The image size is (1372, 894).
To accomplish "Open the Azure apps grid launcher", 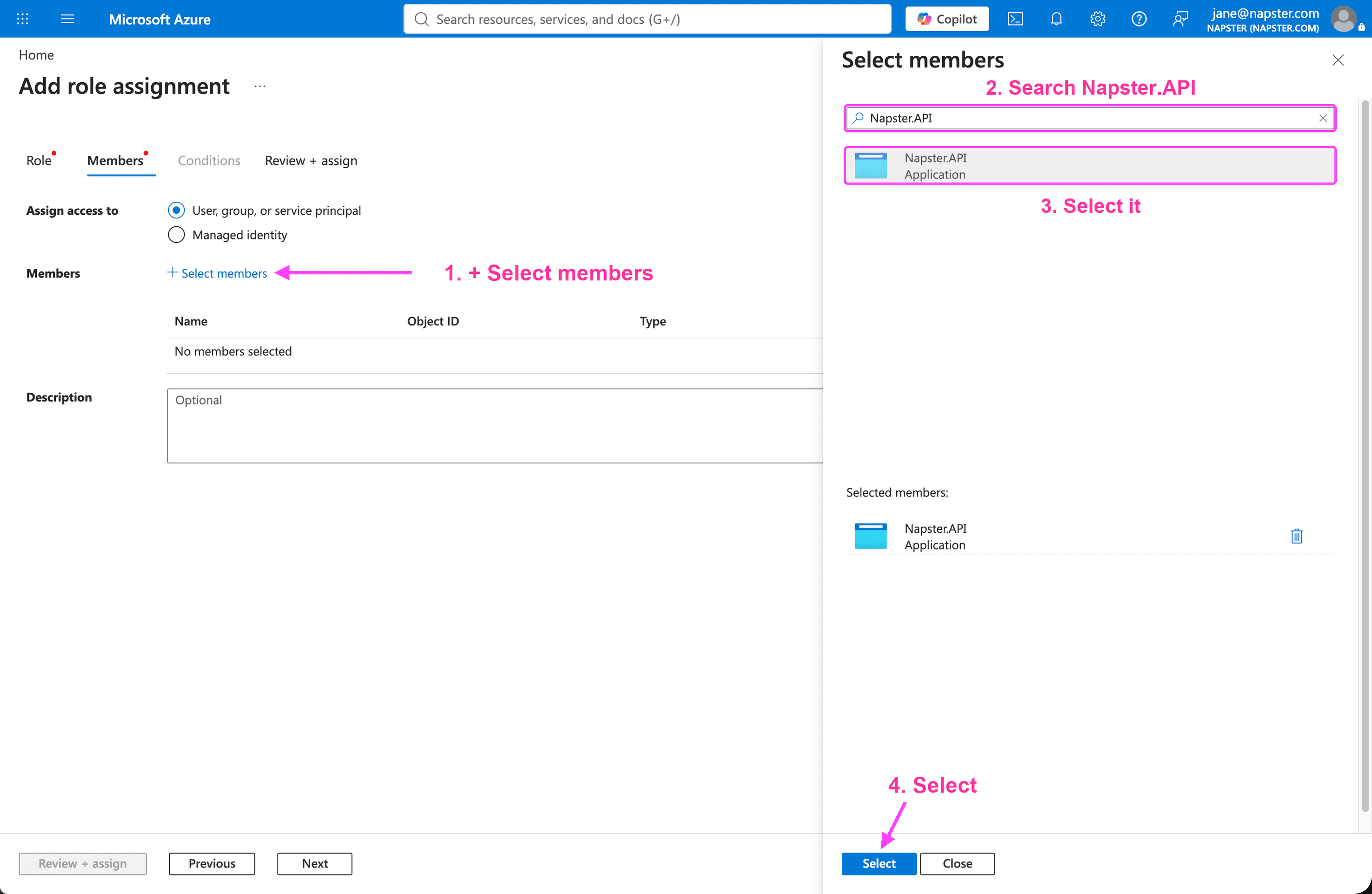I will pos(22,19).
